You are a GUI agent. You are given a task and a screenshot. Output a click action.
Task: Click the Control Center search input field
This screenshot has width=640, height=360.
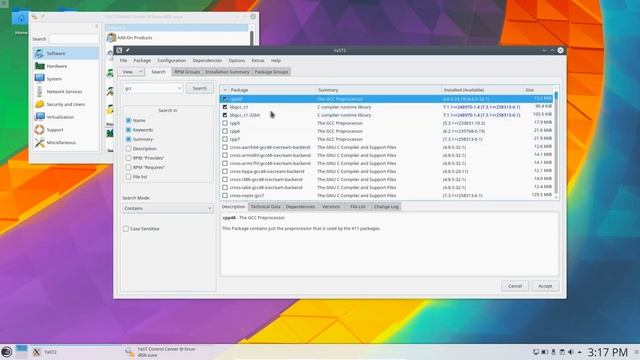click(x=74, y=39)
